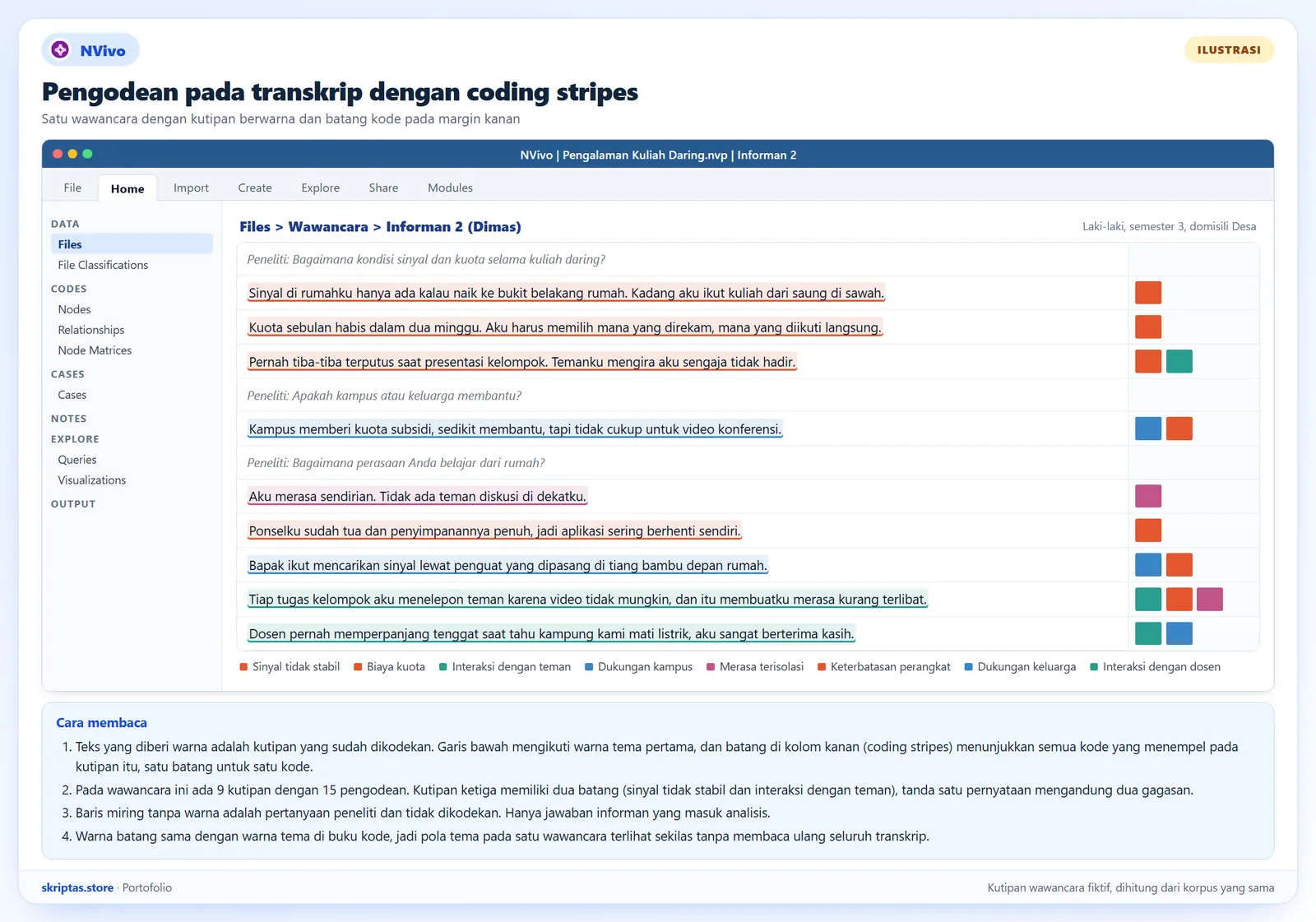The image size is (1316, 922).
Task: Click coding stripe on 'Kuota sebulan habis' row
Action: pos(1148,327)
